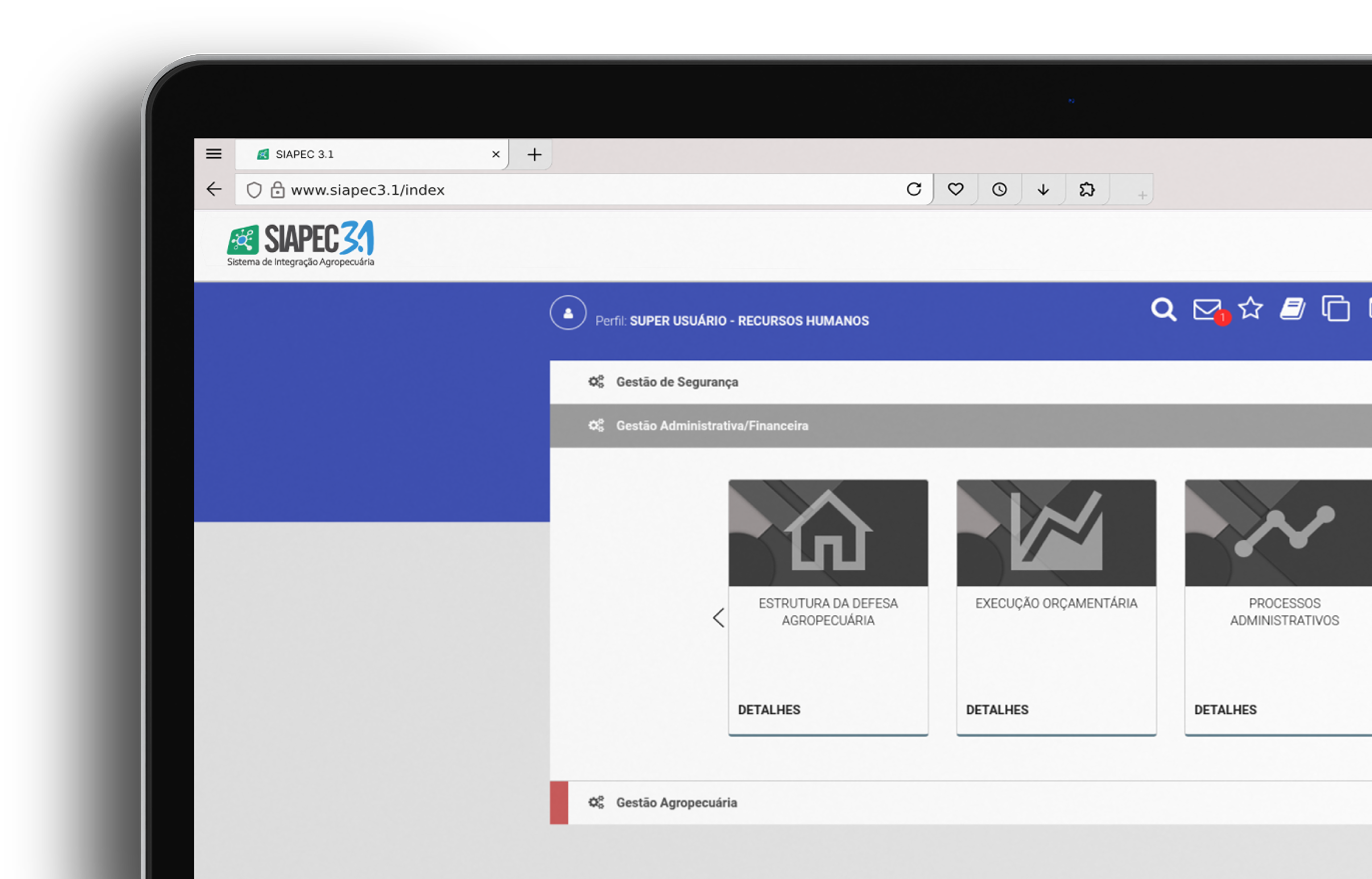
Task: Click DETALHES under Execução Orçamentária
Action: (997, 710)
